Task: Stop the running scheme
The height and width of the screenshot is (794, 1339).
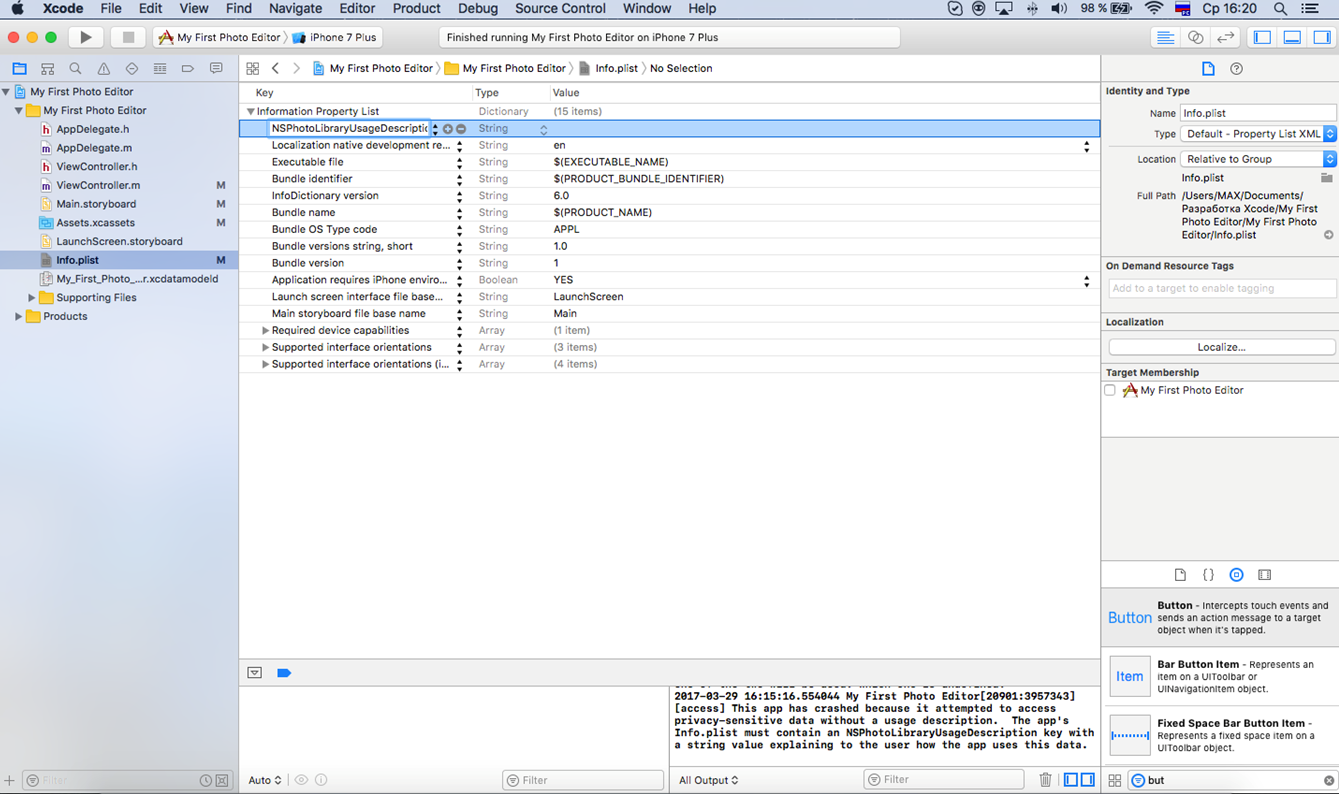Action: 127,37
